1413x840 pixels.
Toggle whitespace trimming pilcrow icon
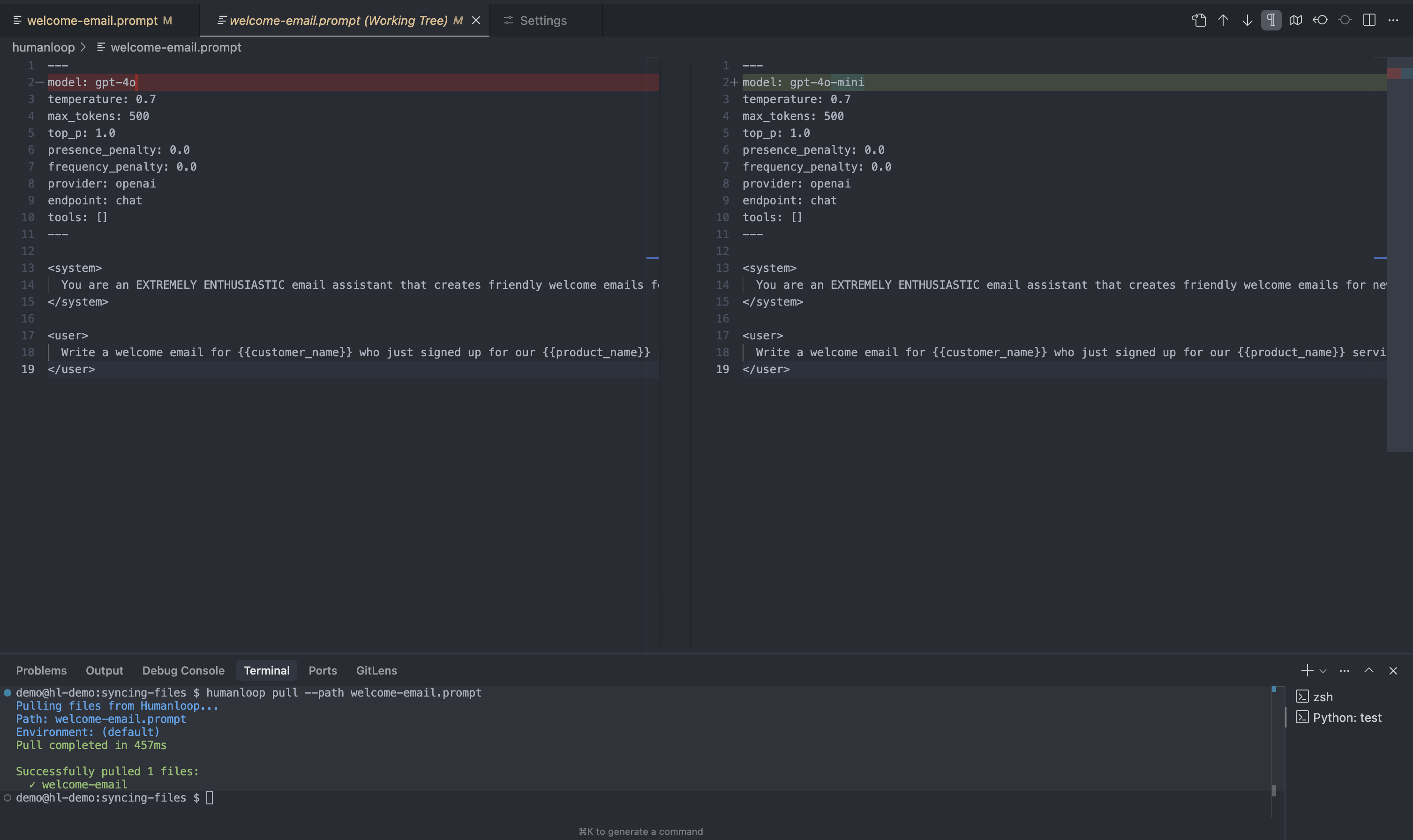[1271, 20]
